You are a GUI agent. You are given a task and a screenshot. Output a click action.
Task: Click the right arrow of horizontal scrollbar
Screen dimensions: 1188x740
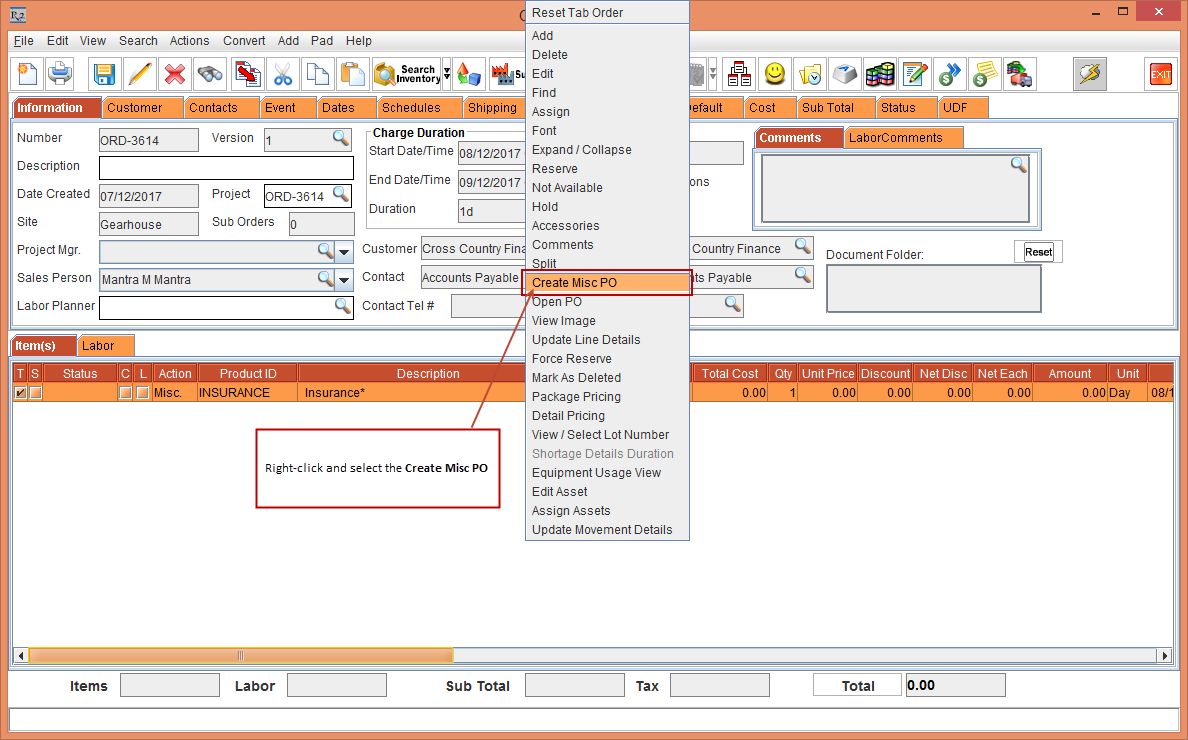click(1165, 655)
